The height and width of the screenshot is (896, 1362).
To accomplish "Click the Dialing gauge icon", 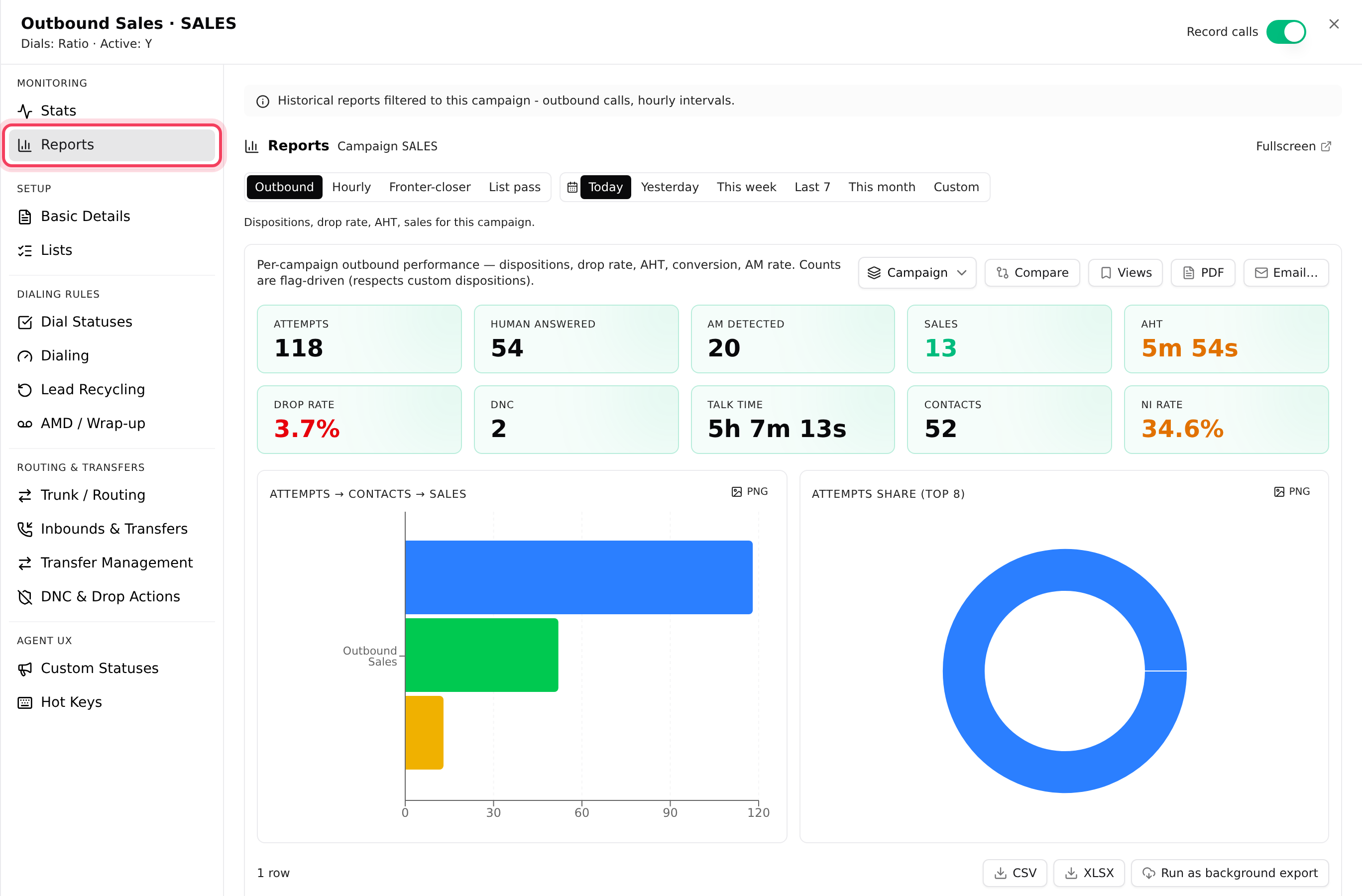I will 24,356.
